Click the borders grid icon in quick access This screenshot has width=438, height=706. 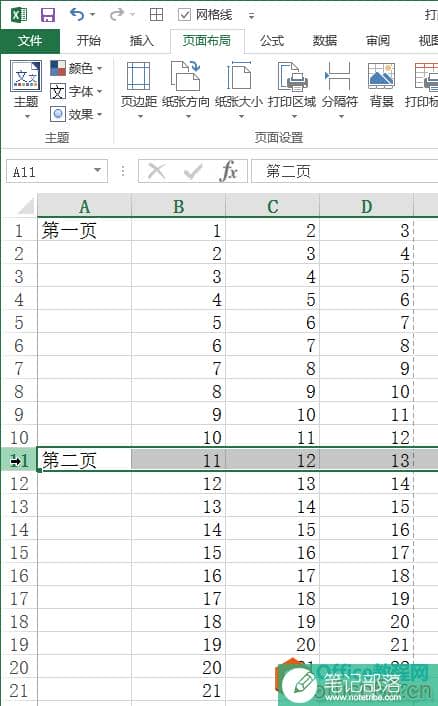pyautogui.click(x=156, y=15)
